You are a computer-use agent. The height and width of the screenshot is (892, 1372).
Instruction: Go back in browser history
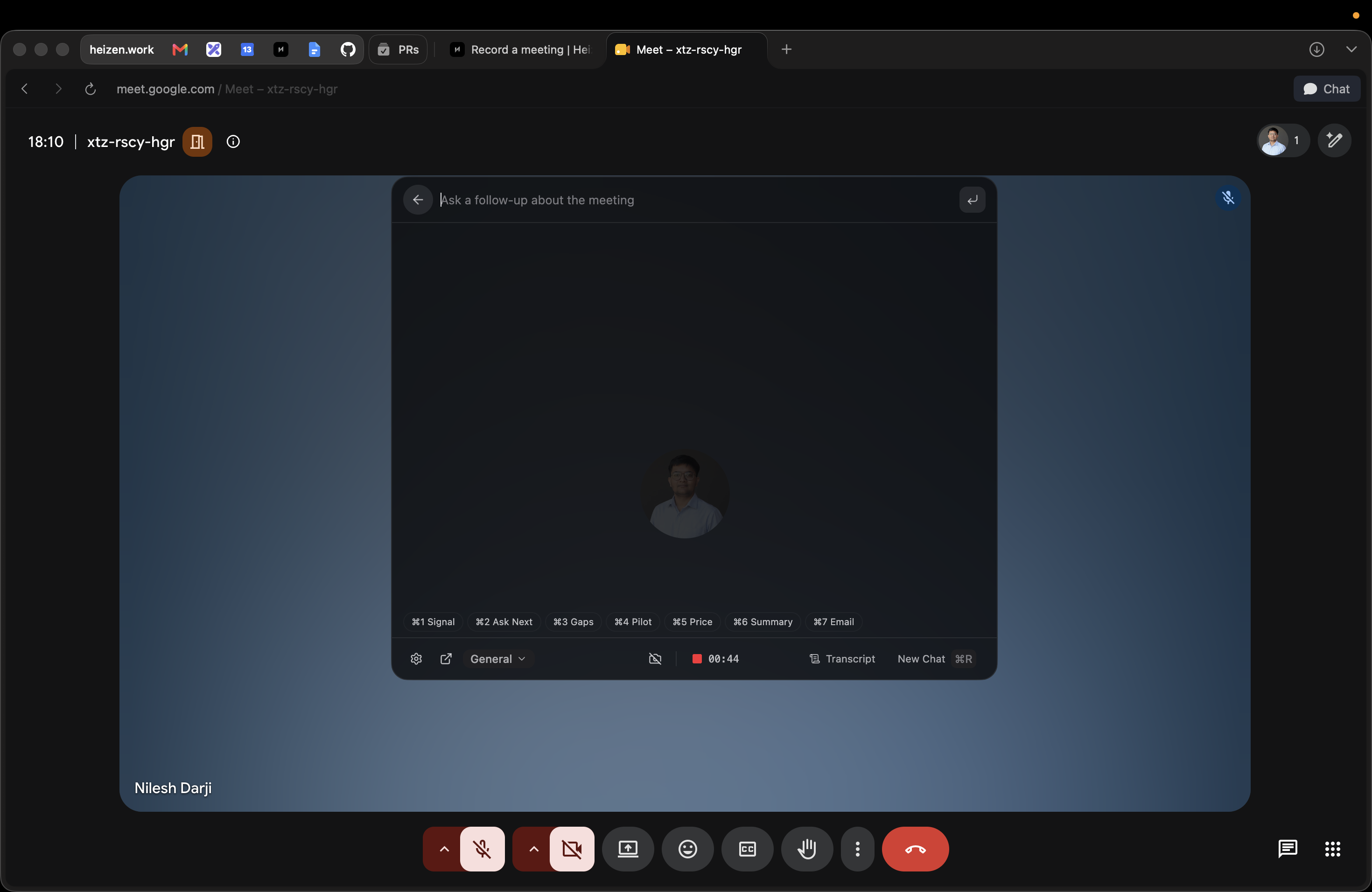(24, 89)
